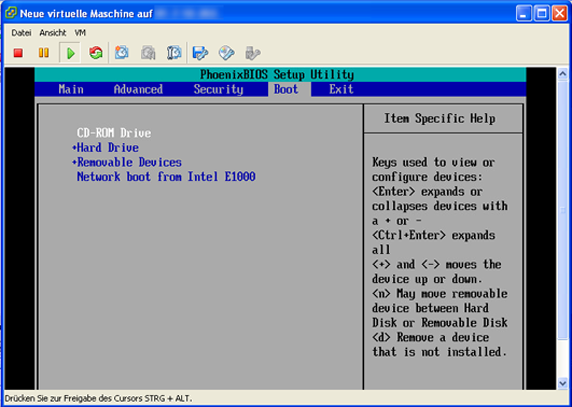Click the greyed USB device icon
Viewport: 572px width, 407px height.
click(x=252, y=53)
